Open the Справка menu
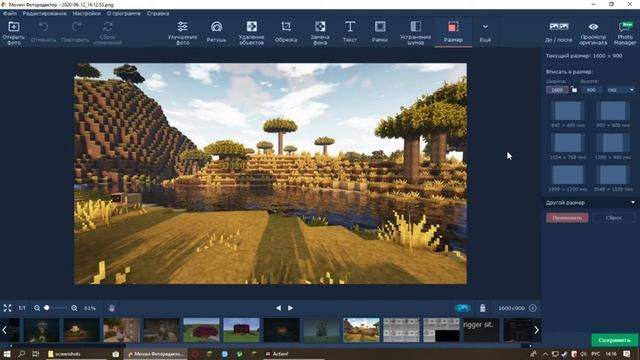The width and height of the screenshot is (640, 360). [x=158, y=13]
